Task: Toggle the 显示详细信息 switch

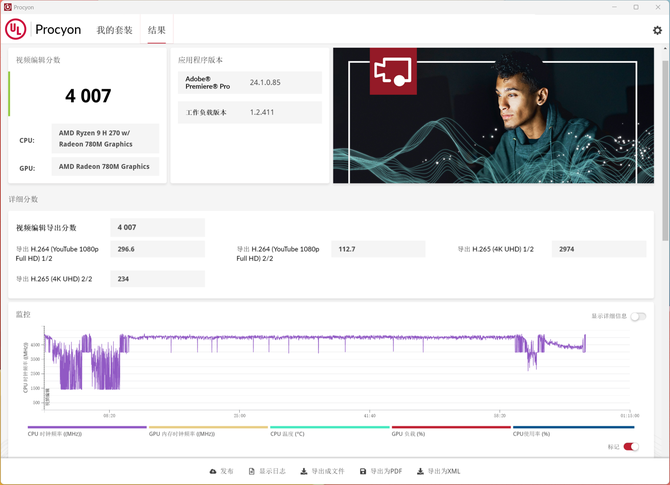Action: 638,316
